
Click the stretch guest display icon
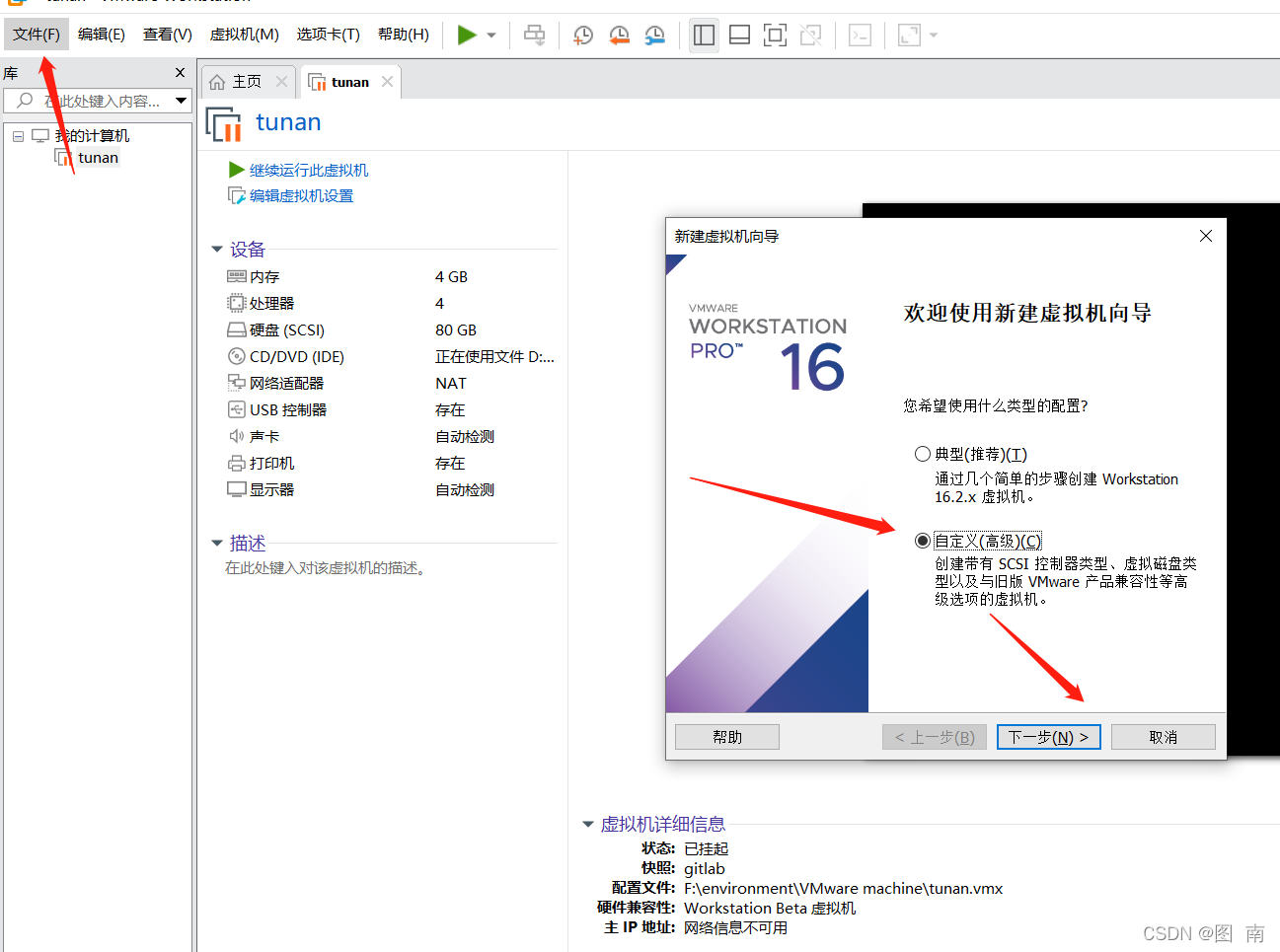click(x=909, y=36)
